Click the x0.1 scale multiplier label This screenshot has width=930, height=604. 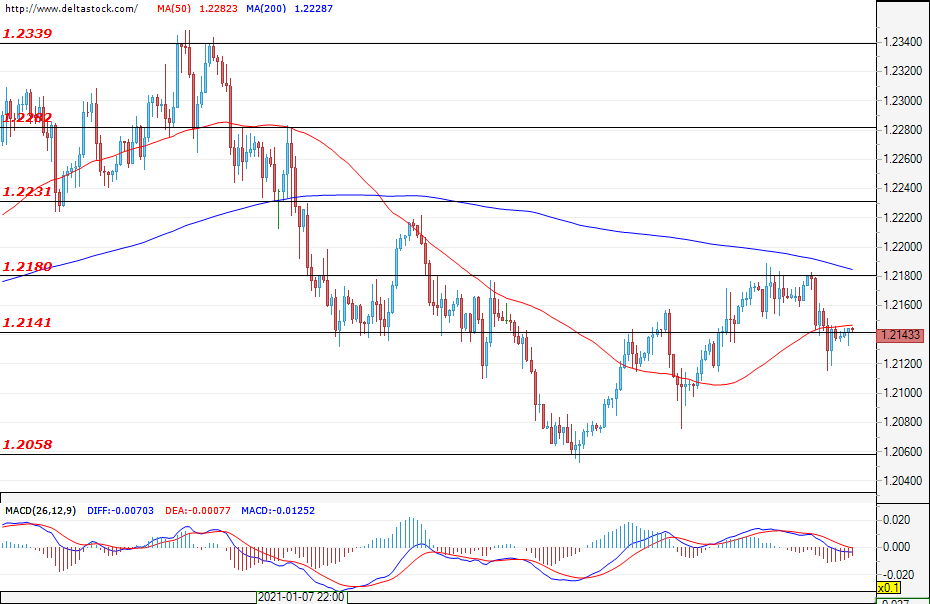click(888, 589)
